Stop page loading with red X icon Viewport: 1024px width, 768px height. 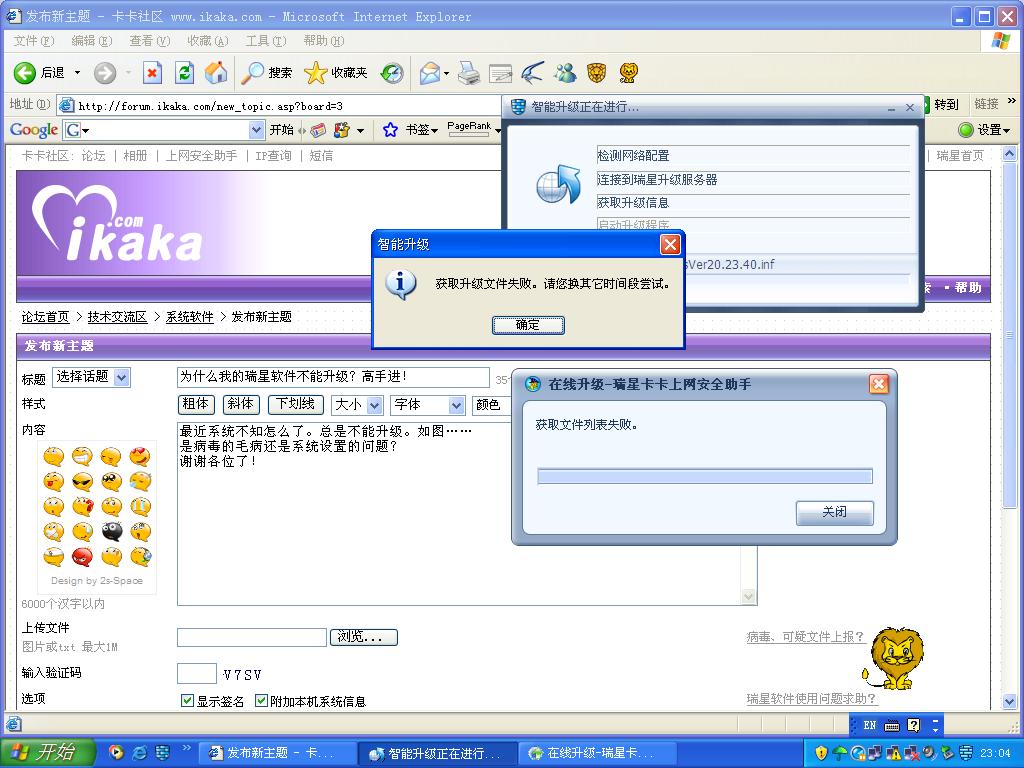point(152,72)
